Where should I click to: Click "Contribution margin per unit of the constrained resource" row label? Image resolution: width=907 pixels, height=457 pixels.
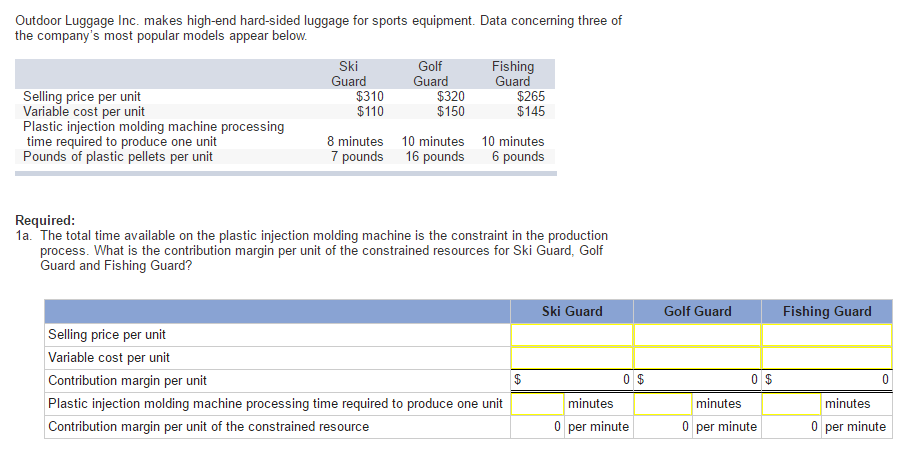pos(208,427)
